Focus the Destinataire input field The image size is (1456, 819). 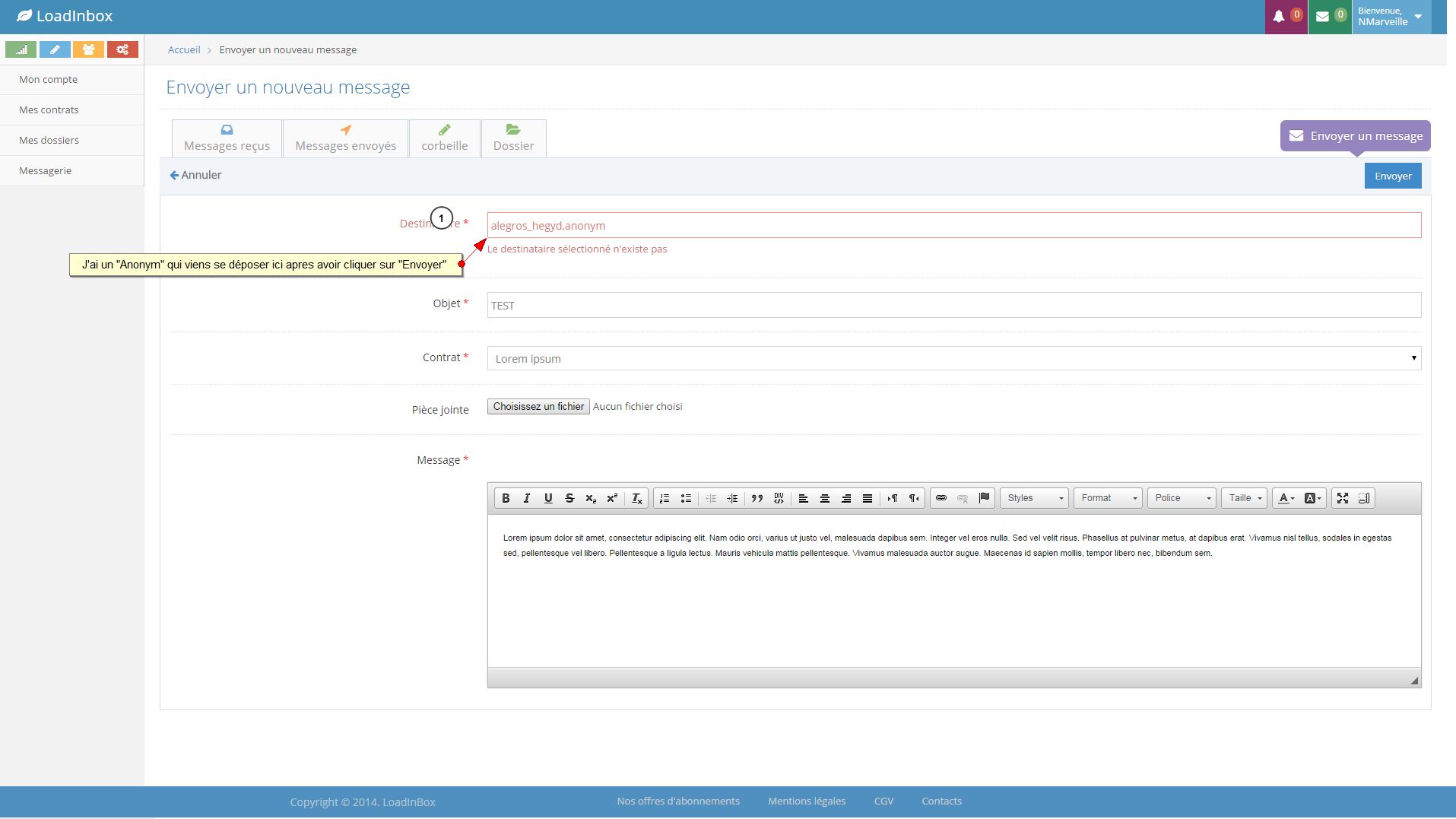click(954, 225)
